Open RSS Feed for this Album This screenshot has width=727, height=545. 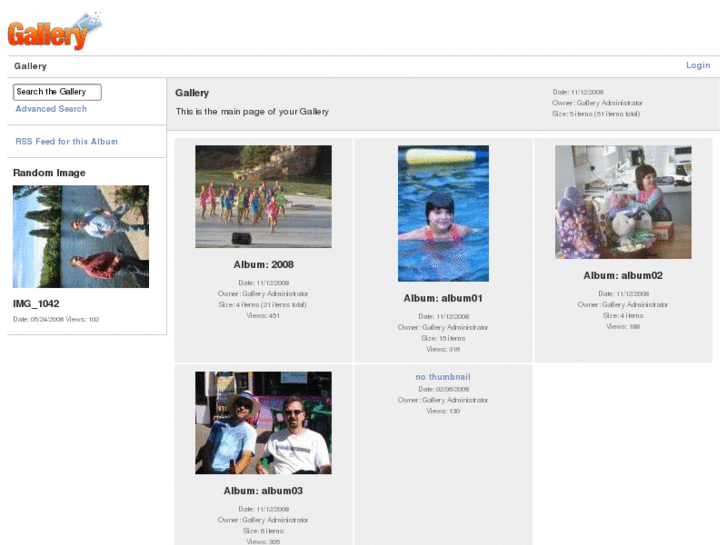pos(67,141)
